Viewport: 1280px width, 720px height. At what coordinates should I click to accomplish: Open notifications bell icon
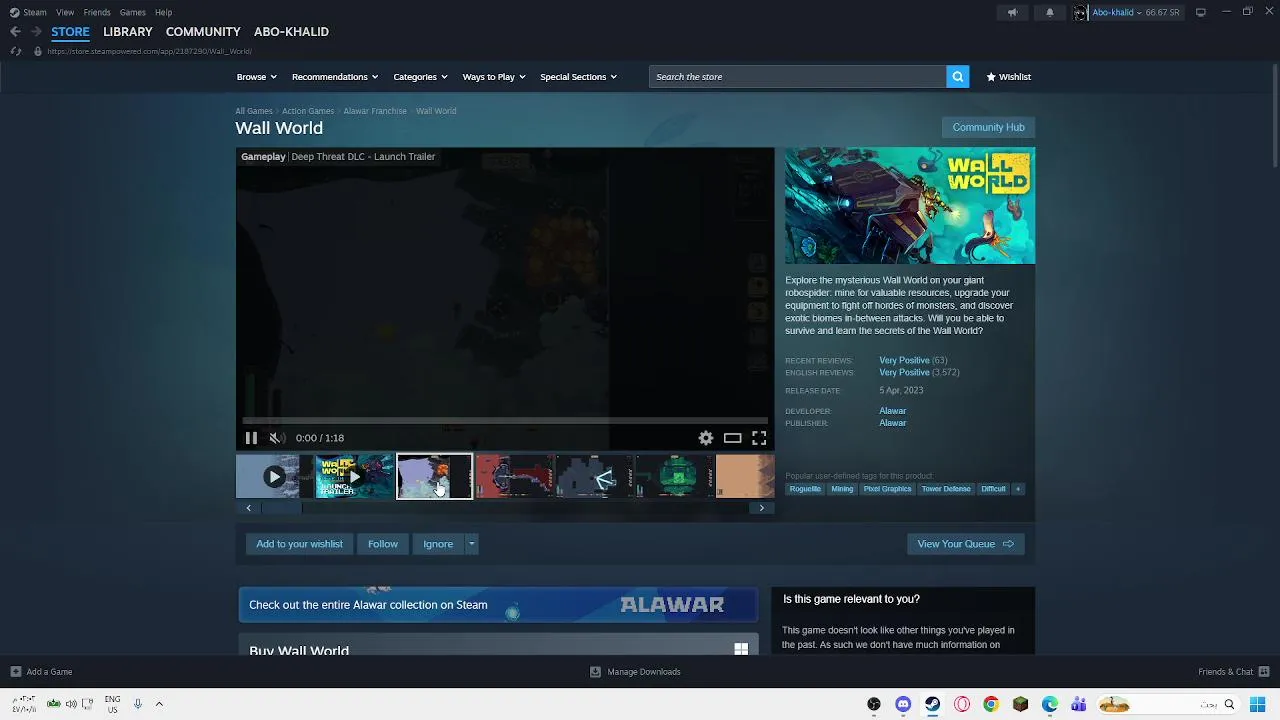tap(1049, 12)
